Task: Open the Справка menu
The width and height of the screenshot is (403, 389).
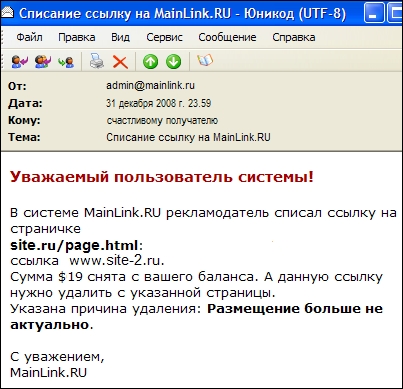Action: (294, 37)
